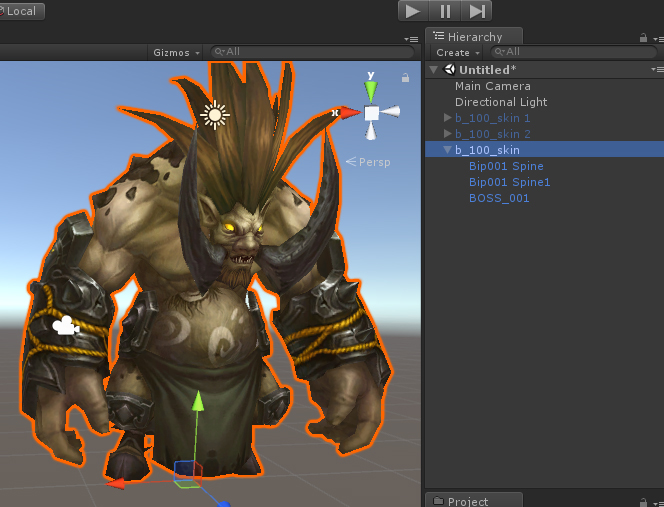The height and width of the screenshot is (507, 664).
Task: Click the Scene view search field
Action: tap(313, 52)
